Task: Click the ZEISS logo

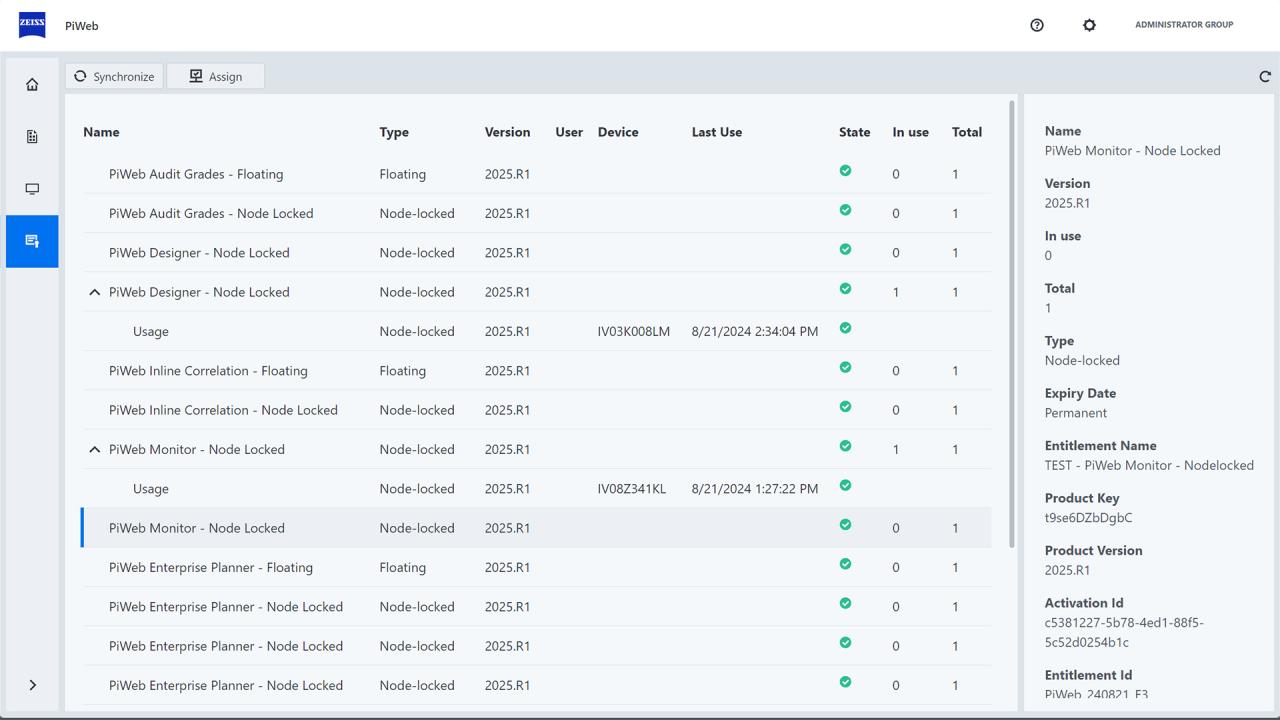Action: coord(32,25)
